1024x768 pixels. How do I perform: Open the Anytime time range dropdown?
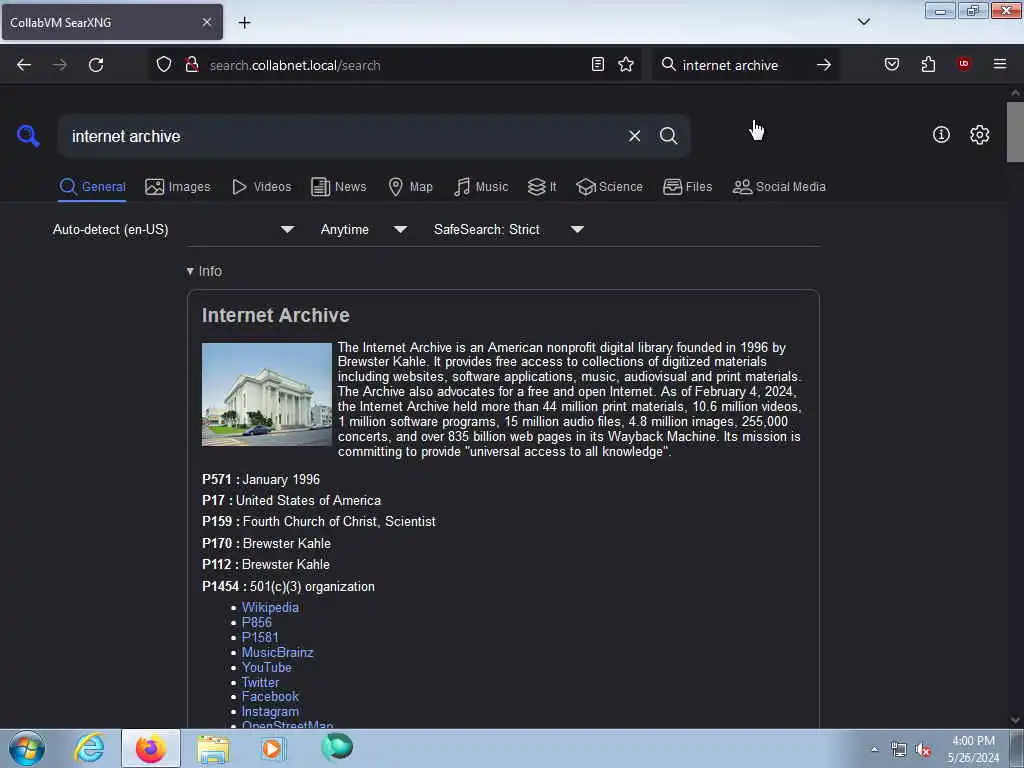coord(364,229)
